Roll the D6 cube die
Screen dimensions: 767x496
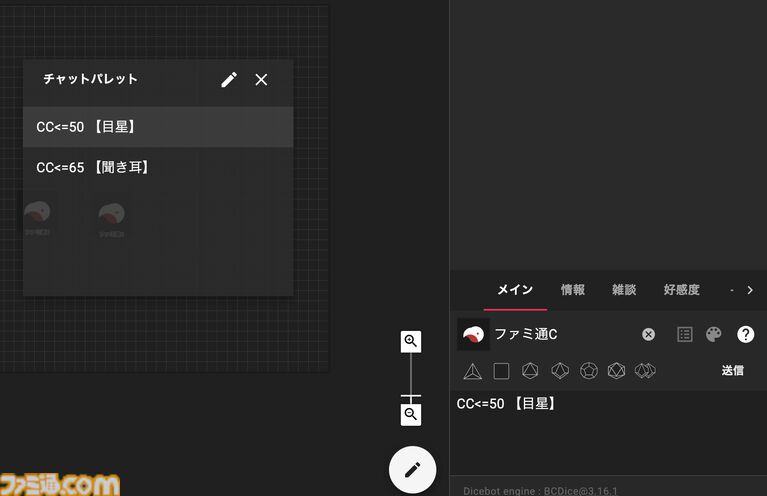501,371
